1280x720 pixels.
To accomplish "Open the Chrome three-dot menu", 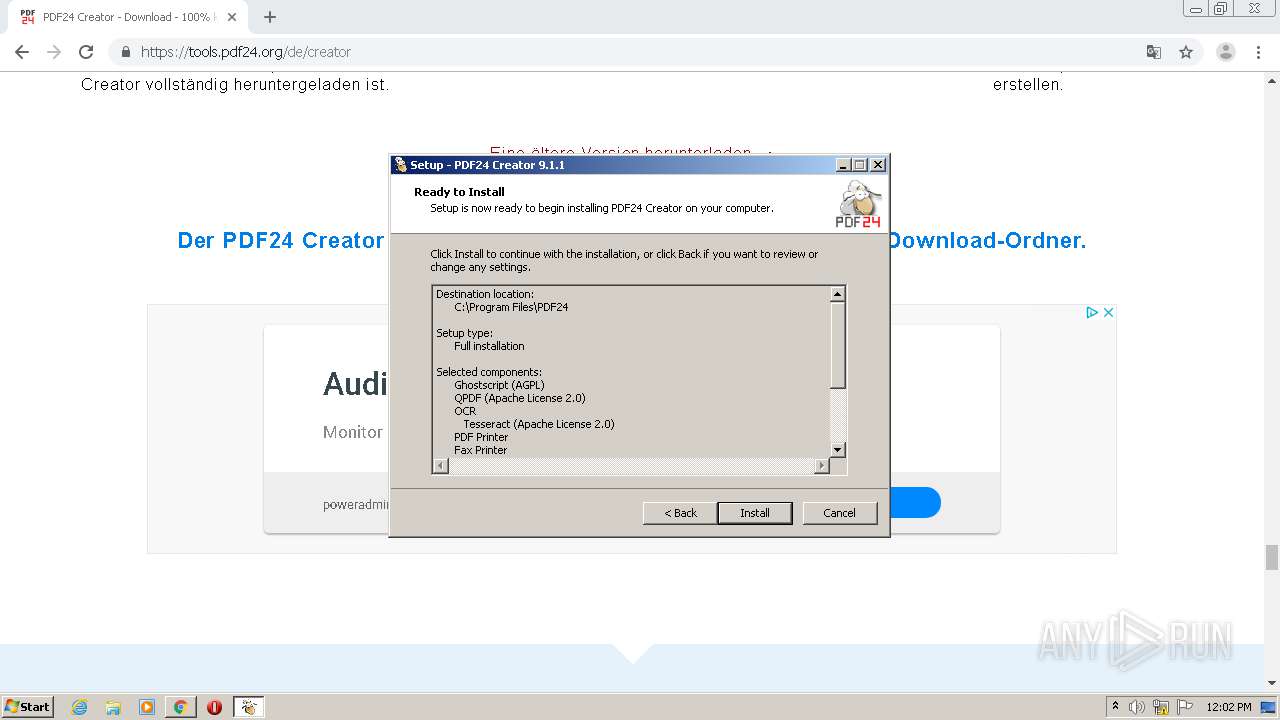I will click(1258, 52).
